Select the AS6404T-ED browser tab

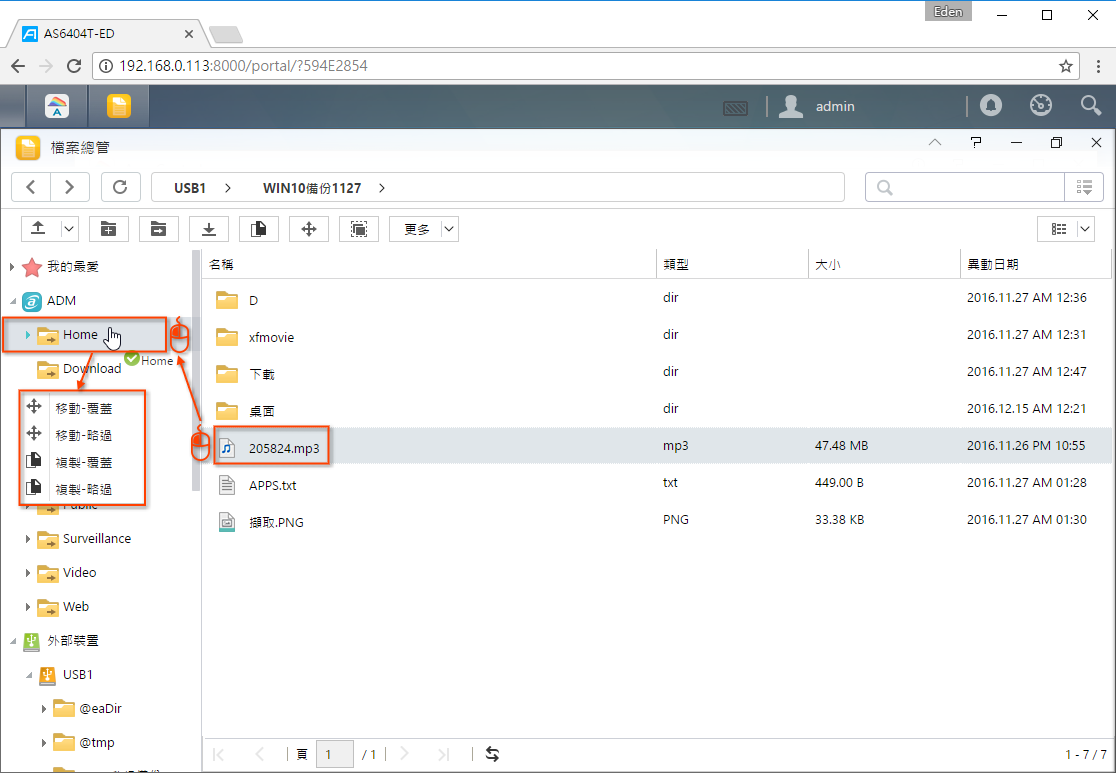tap(107, 33)
